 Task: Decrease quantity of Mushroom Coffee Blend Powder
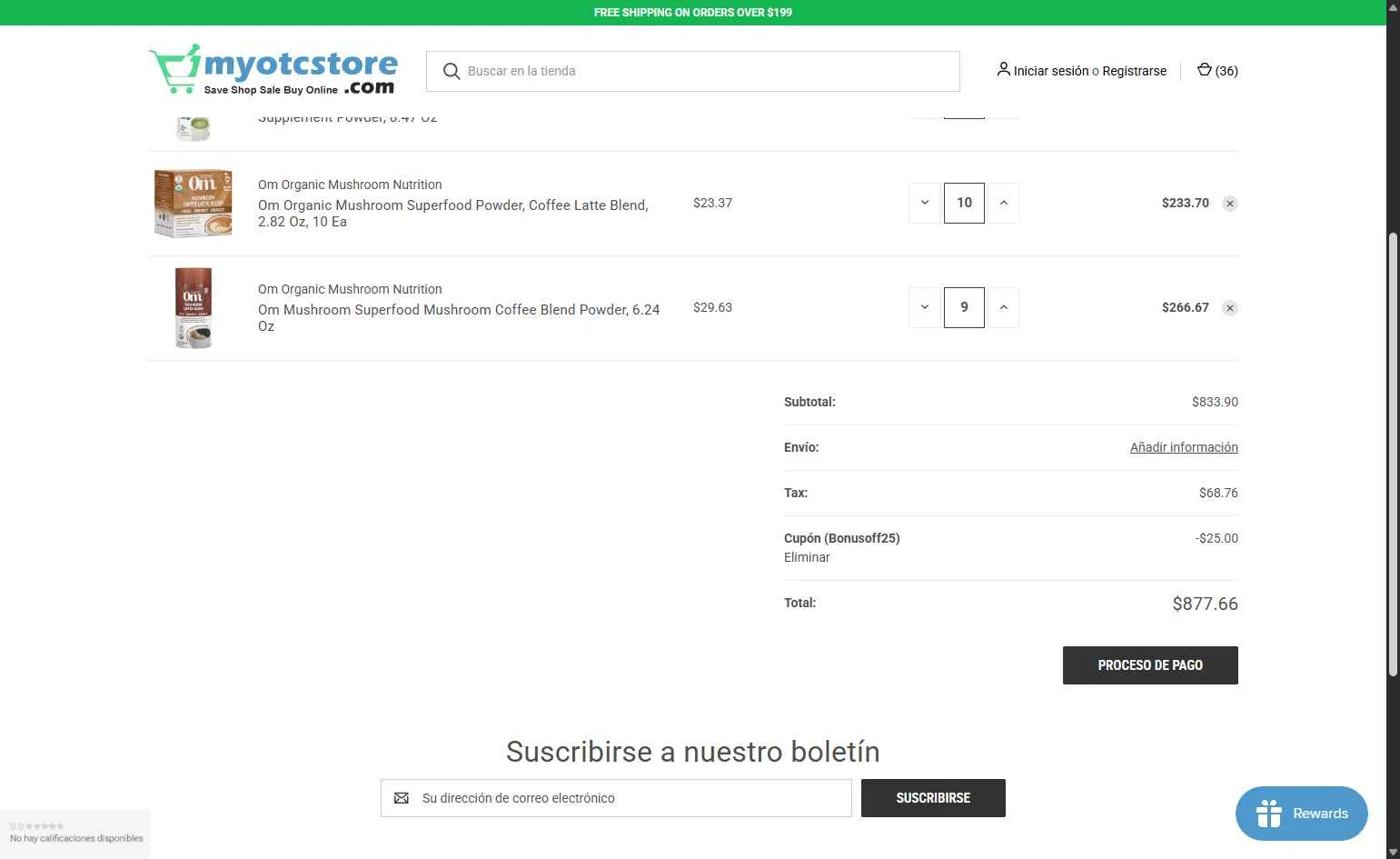pos(925,307)
